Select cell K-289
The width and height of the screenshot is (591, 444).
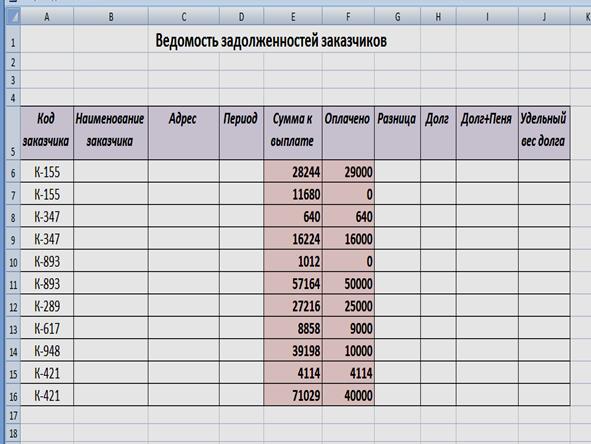(x=47, y=306)
